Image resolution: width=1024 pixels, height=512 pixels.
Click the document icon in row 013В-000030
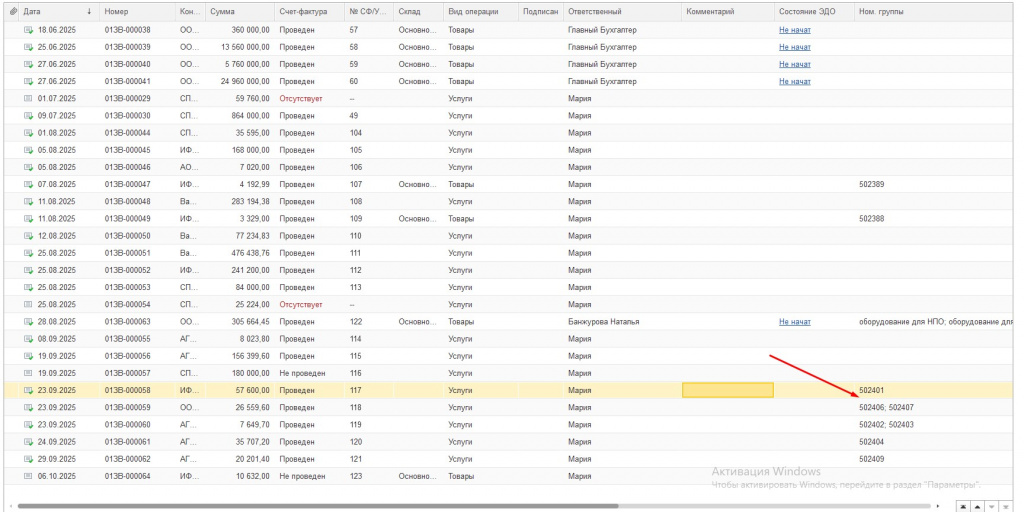click(x=28, y=116)
